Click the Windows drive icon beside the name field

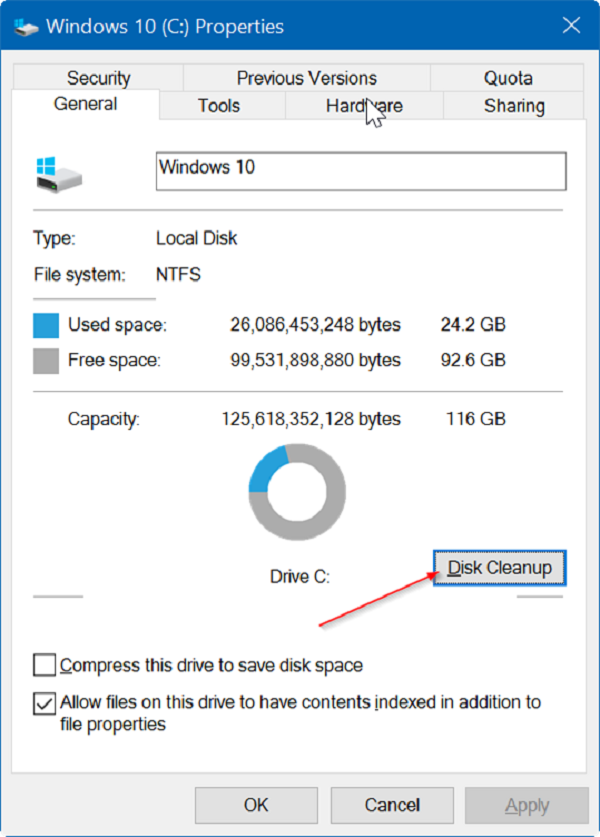click(x=56, y=171)
